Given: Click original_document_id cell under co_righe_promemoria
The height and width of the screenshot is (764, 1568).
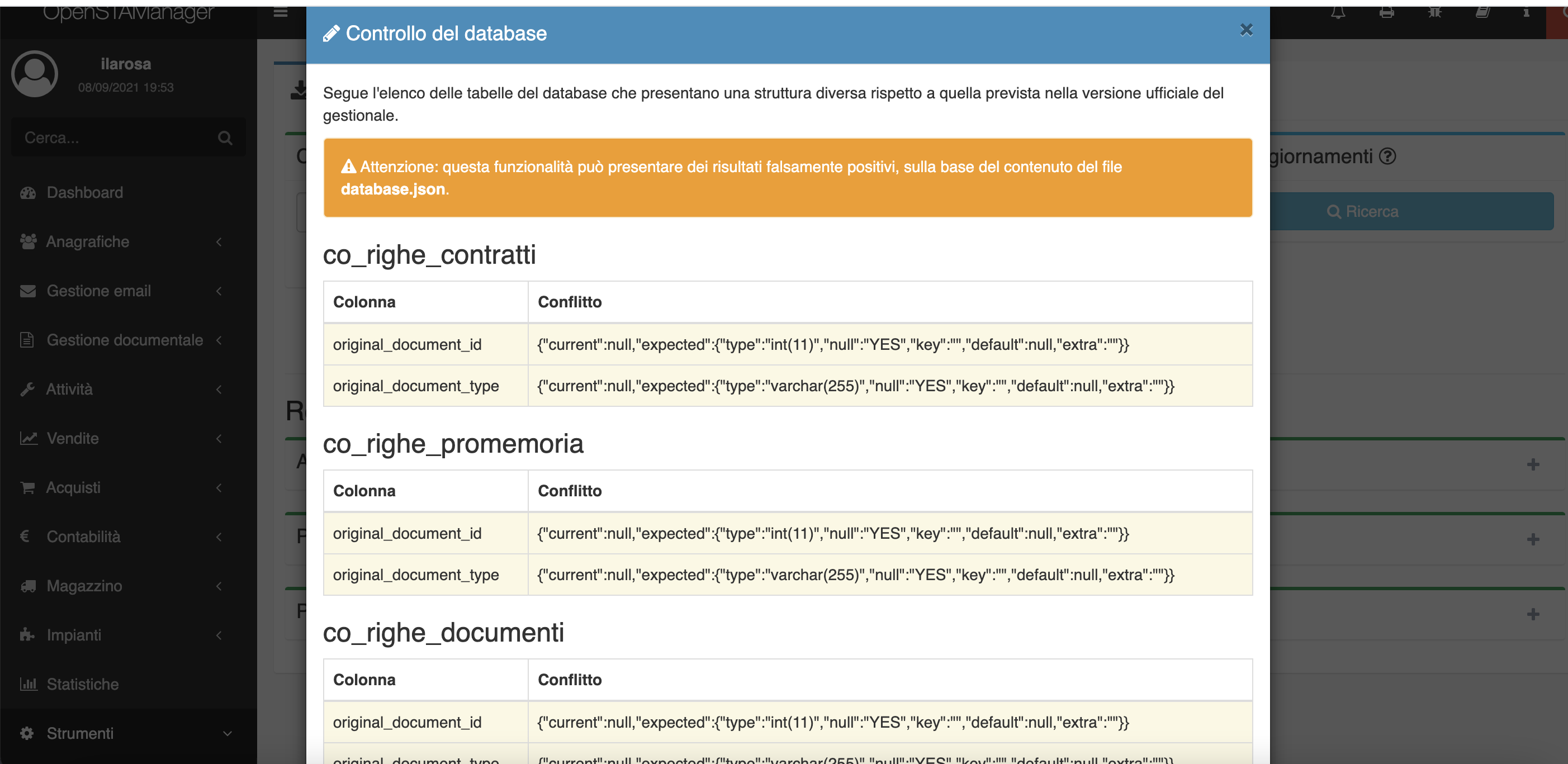Looking at the screenshot, I should [x=425, y=533].
